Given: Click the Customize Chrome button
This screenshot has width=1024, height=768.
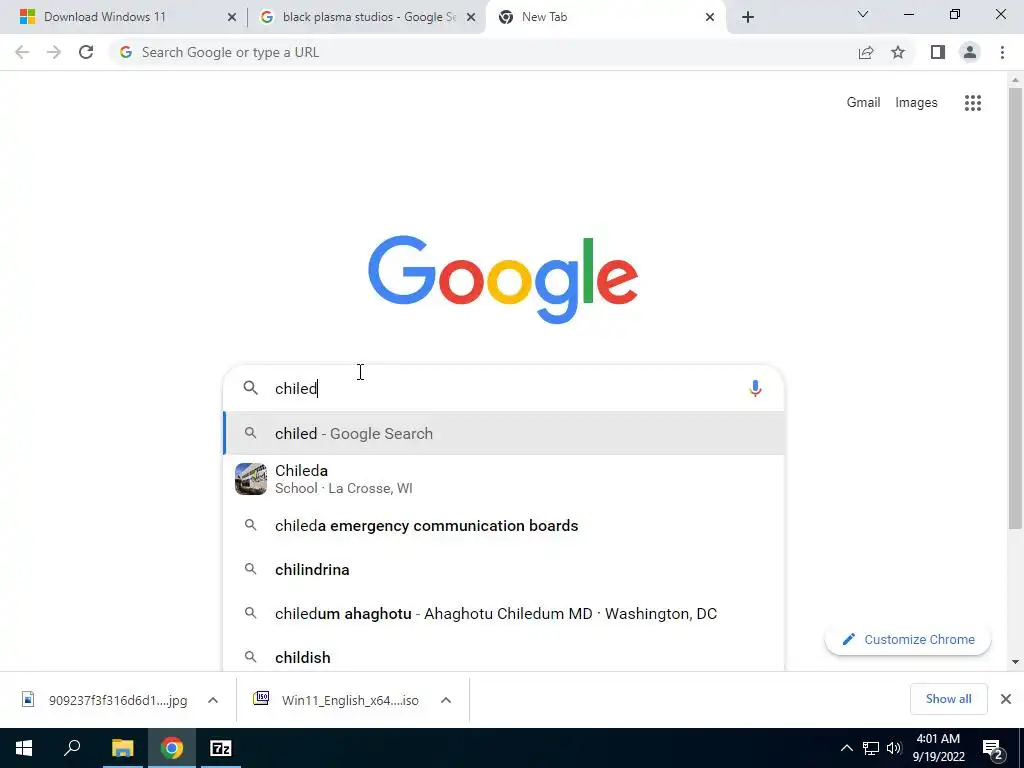Looking at the screenshot, I should coord(908,639).
